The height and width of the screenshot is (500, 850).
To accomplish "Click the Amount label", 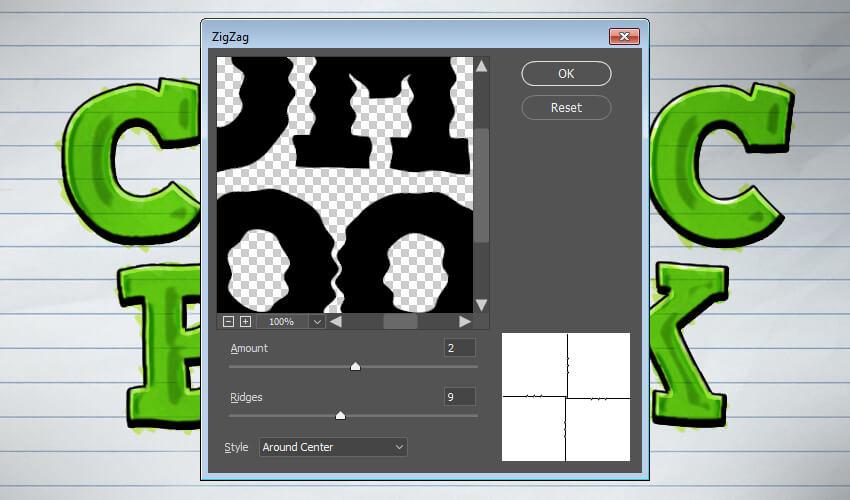I will coord(249,348).
